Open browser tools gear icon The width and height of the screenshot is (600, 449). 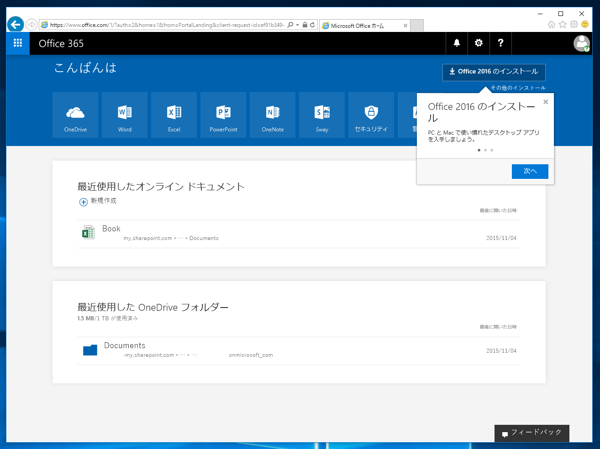click(x=574, y=24)
